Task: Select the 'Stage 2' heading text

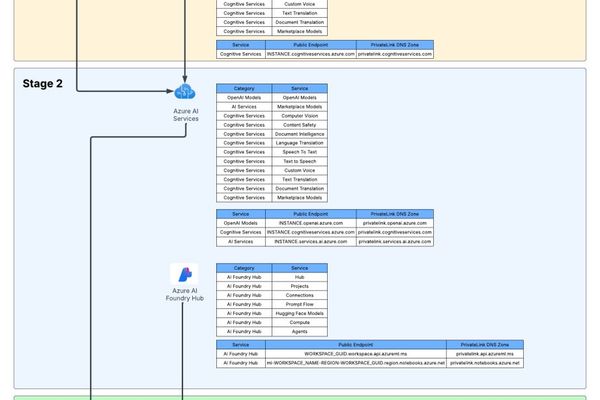Action: click(42, 83)
